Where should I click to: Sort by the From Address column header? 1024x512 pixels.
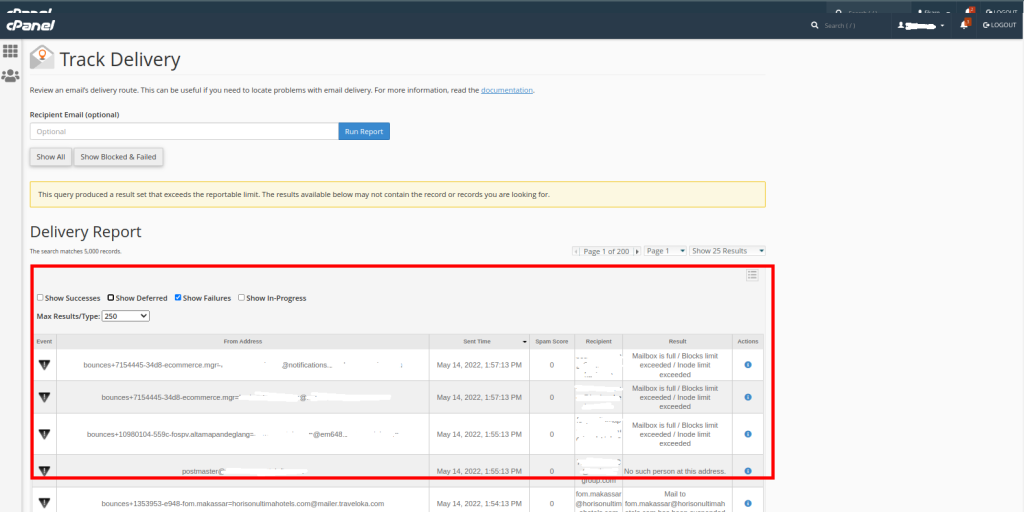(243, 342)
